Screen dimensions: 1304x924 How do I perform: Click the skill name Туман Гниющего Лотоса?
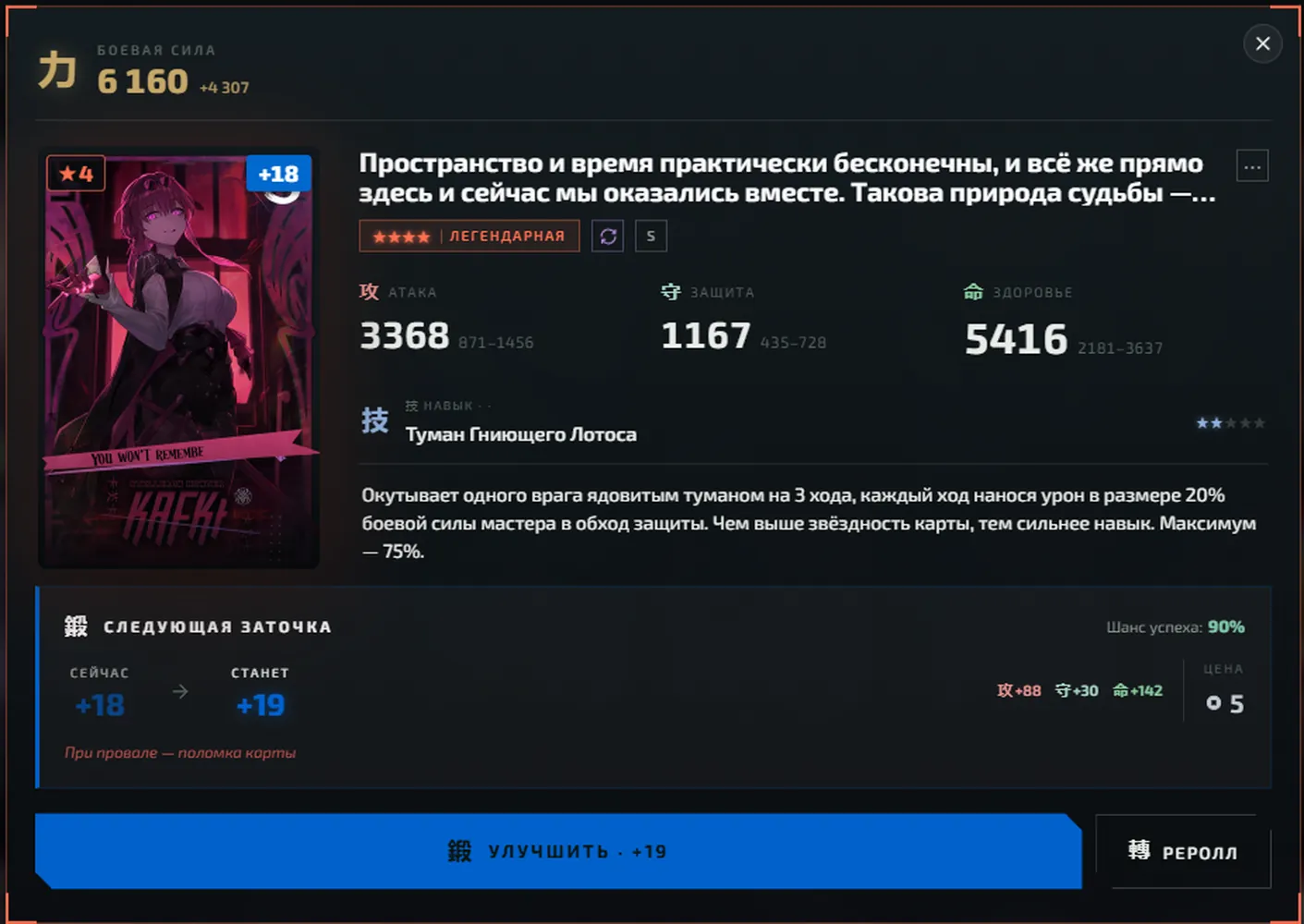(x=521, y=434)
